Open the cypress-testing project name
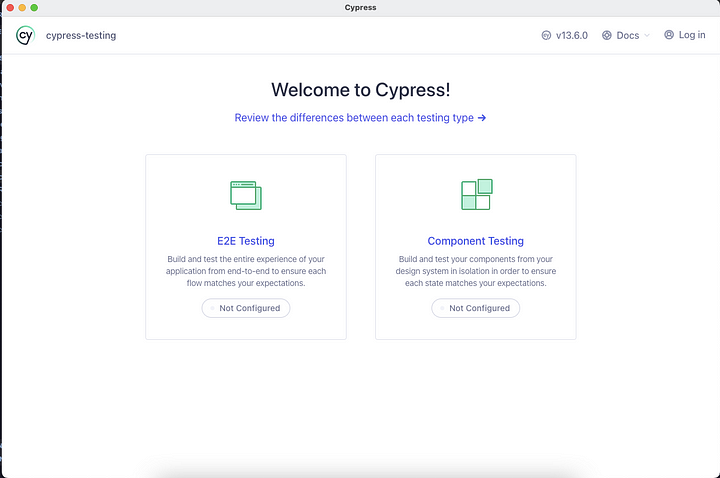The image size is (720, 478). click(81, 35)
